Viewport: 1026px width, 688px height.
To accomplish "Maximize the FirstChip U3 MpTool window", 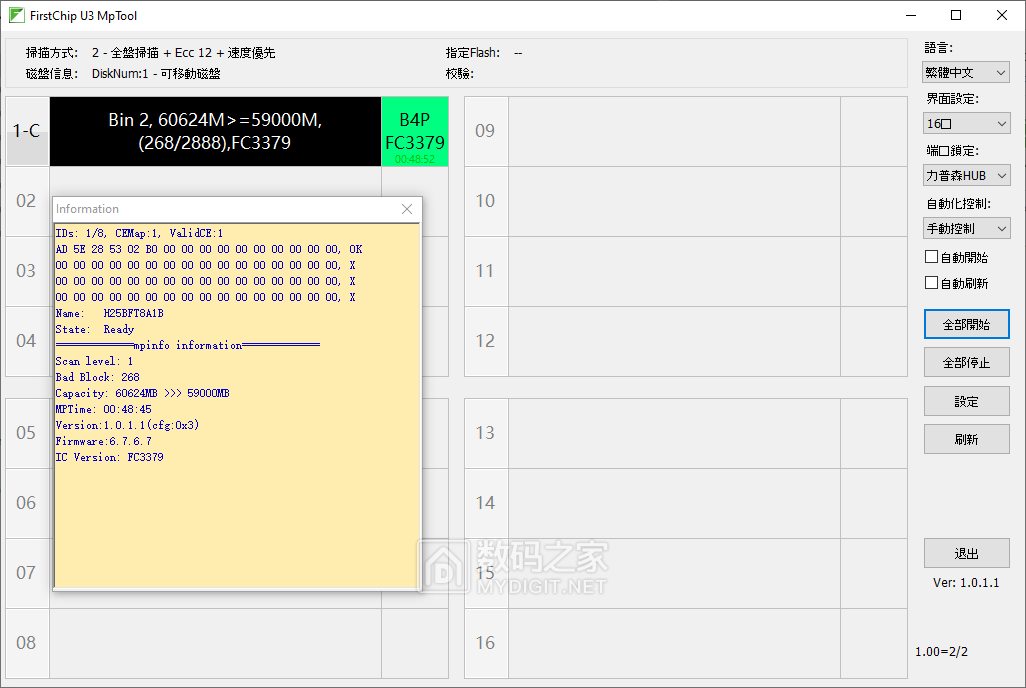I will (x=956, y=15).
